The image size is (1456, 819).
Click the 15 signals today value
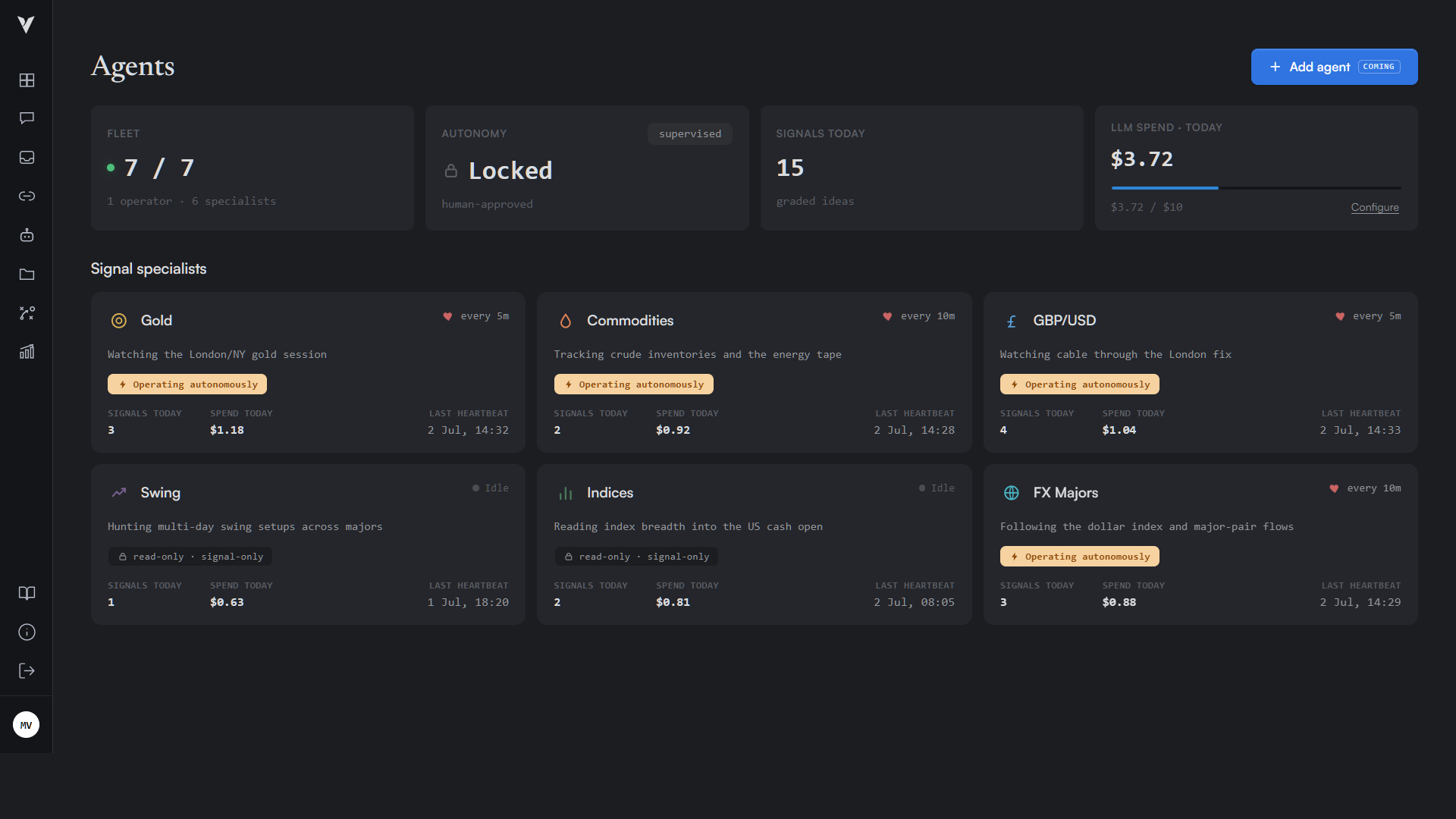pyautogui.click(x=790, y=168)
